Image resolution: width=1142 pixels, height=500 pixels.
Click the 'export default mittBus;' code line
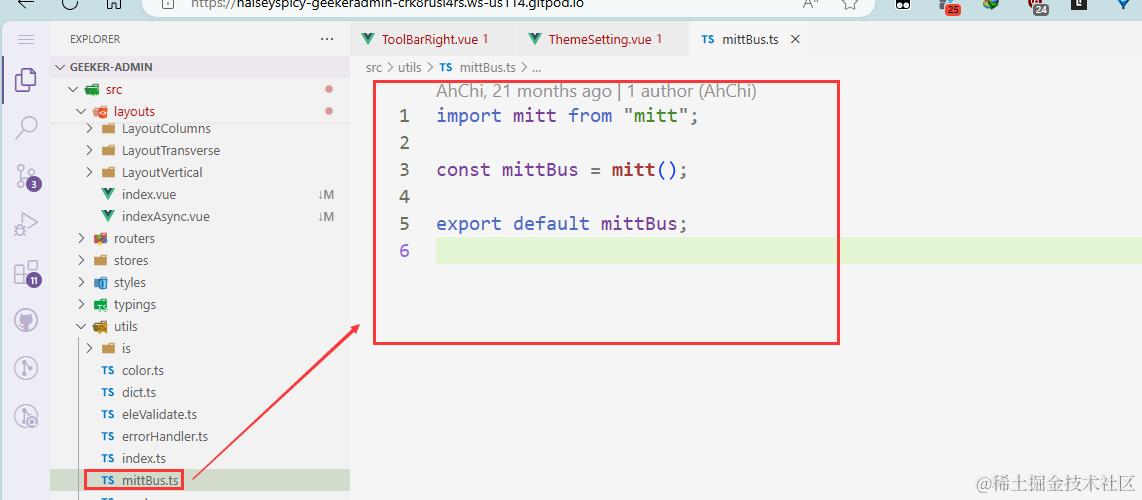562,223
